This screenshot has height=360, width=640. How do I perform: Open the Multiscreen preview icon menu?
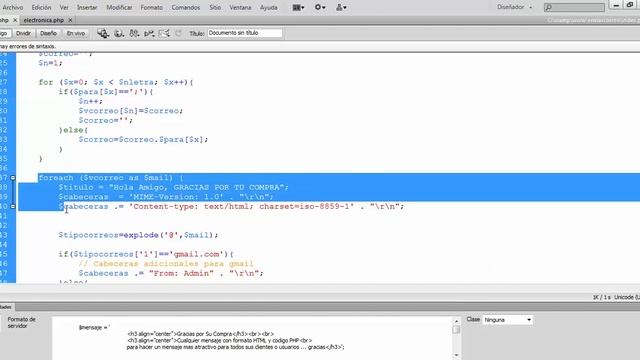pyautogui.click(x=103, y=33)
